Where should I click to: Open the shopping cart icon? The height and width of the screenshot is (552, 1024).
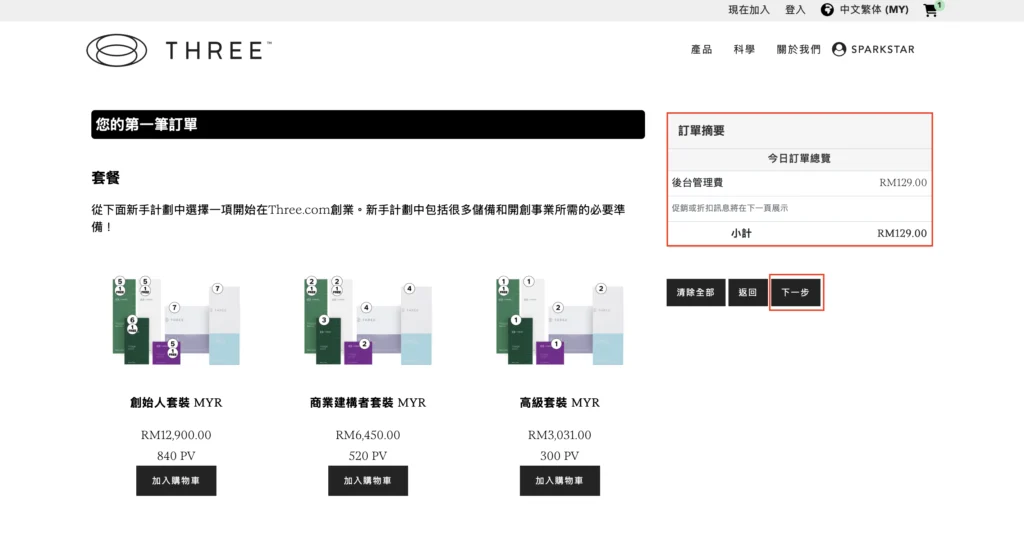point(931,10)
